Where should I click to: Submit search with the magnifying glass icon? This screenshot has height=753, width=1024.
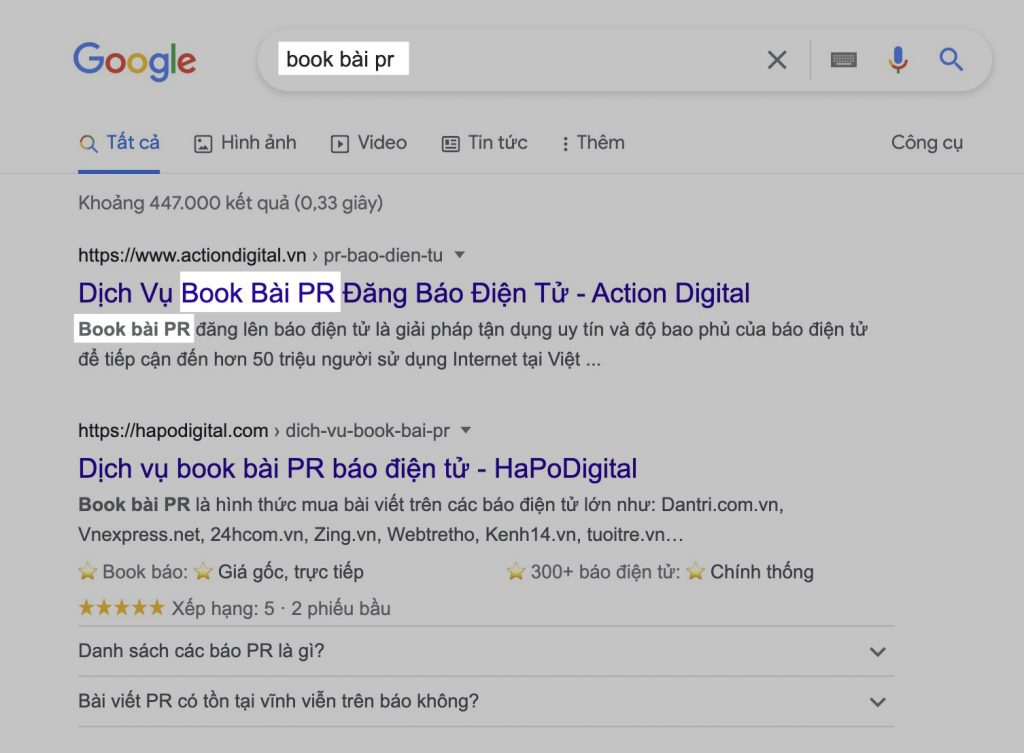(x=951, y=59)
